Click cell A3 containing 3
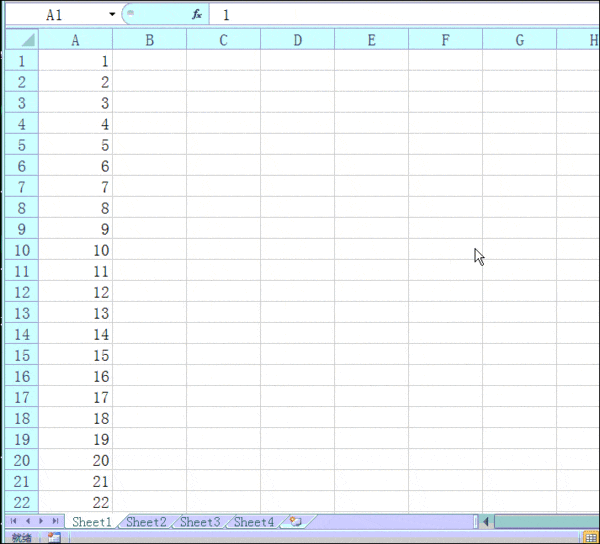The image size is (600, 544). (x=75, y=103)
